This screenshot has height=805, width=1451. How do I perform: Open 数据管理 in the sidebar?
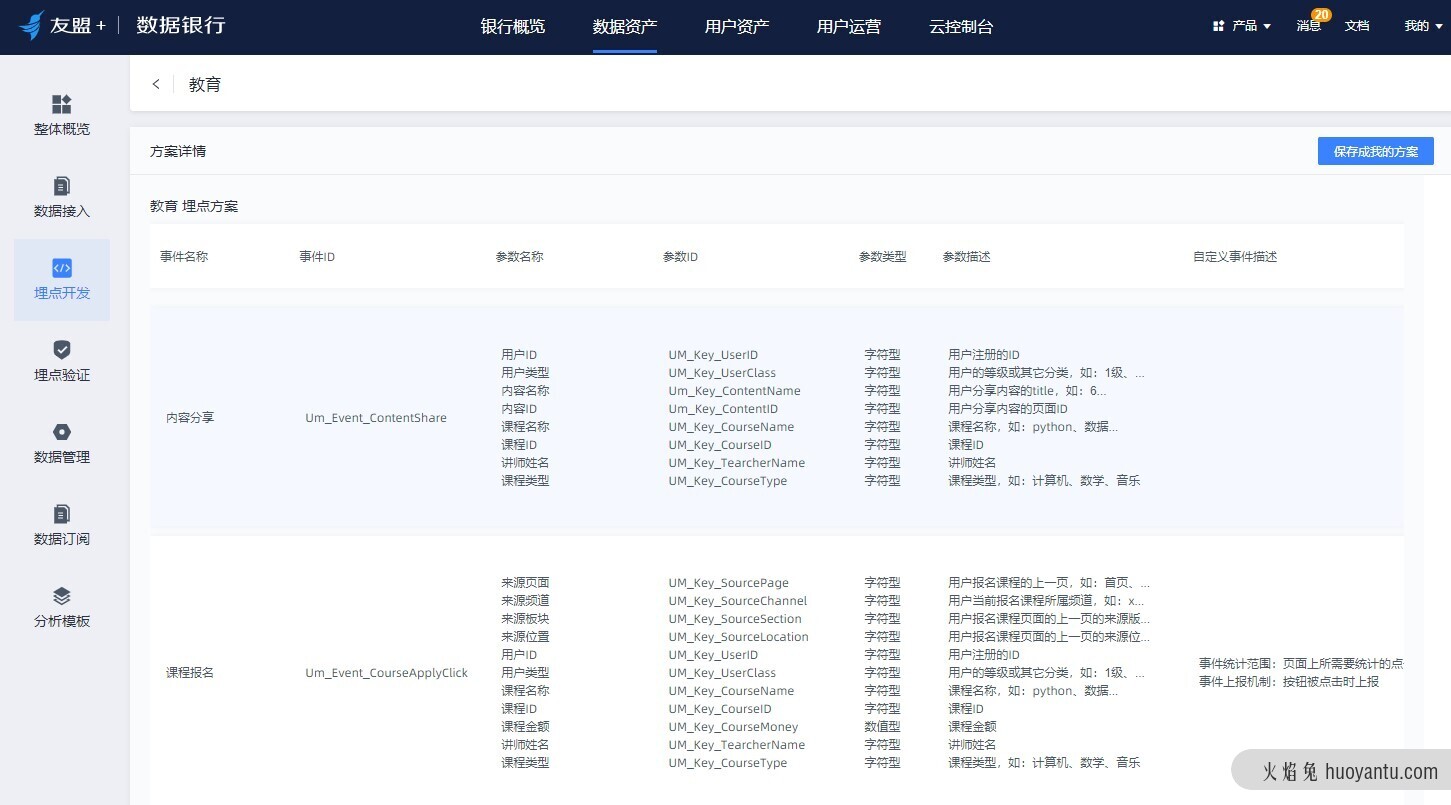coord(62,444)
